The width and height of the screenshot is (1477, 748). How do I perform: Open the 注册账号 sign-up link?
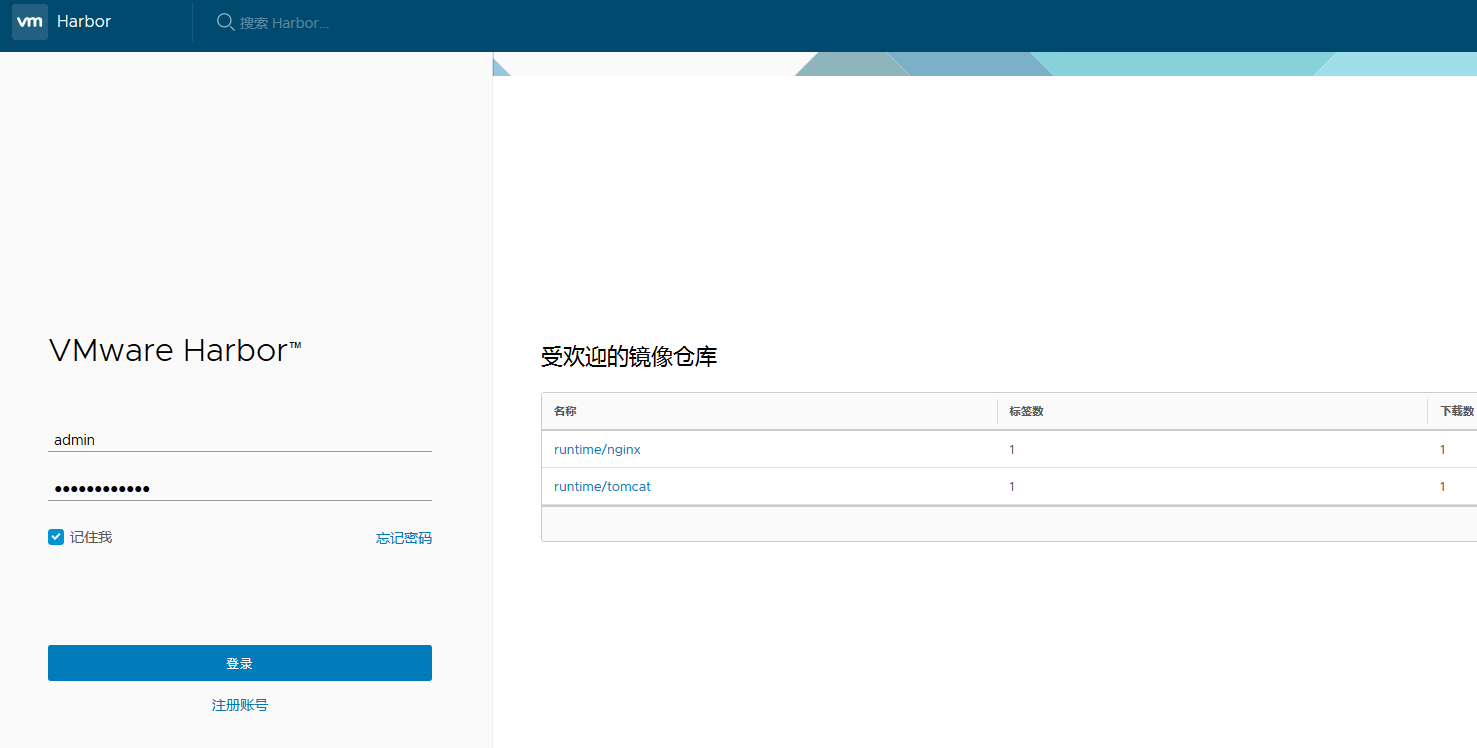240,704
